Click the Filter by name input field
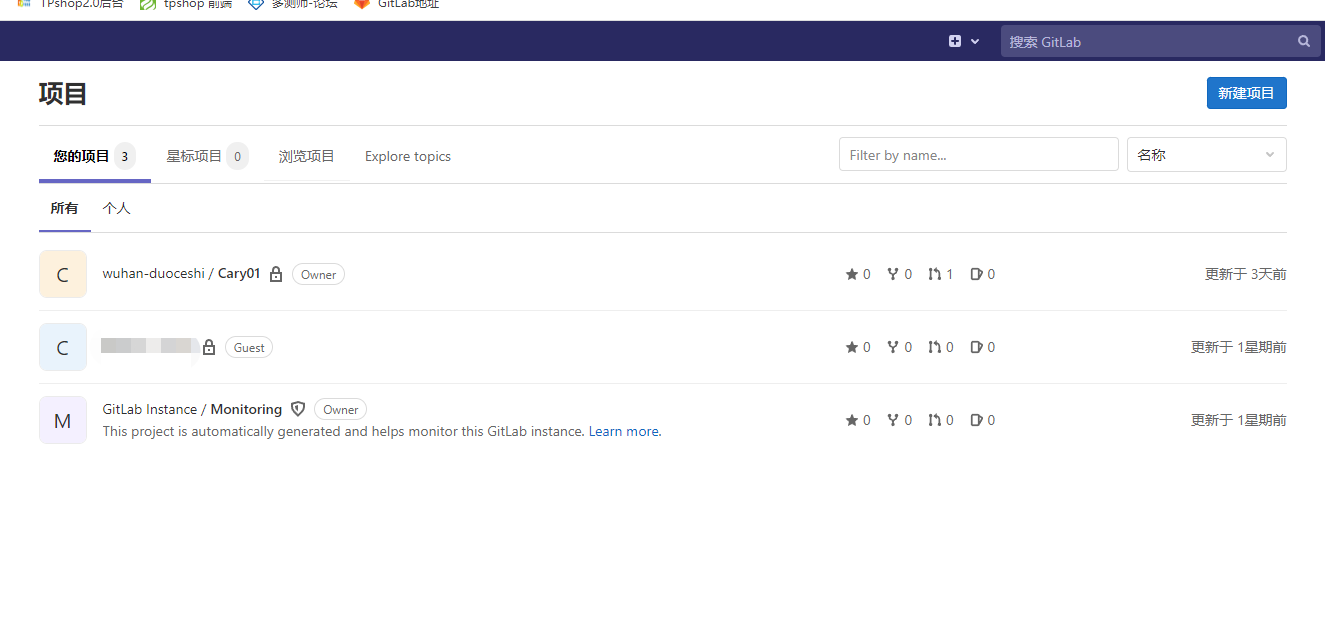1325x622 pixels. 978,155
